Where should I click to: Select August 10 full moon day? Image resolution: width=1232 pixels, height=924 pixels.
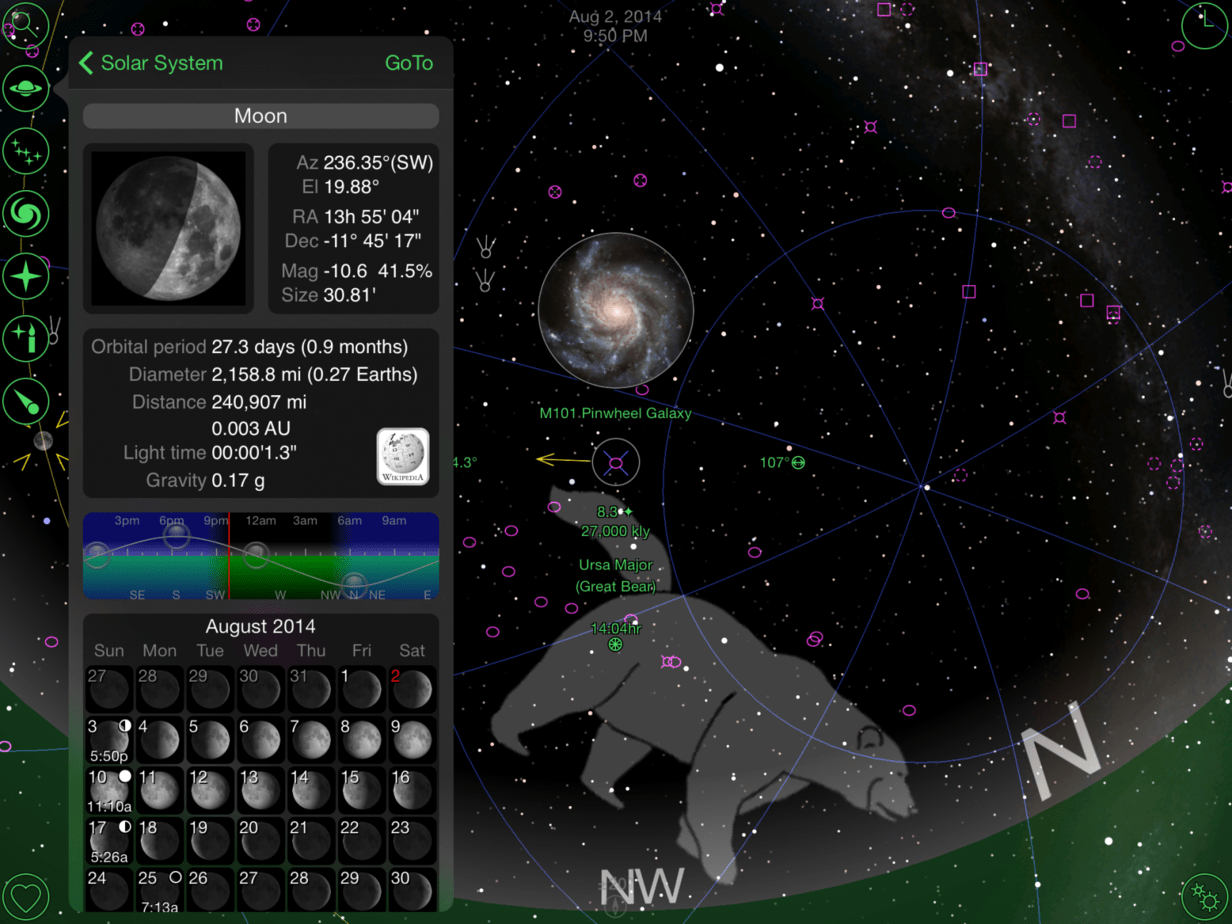[109, 790]
